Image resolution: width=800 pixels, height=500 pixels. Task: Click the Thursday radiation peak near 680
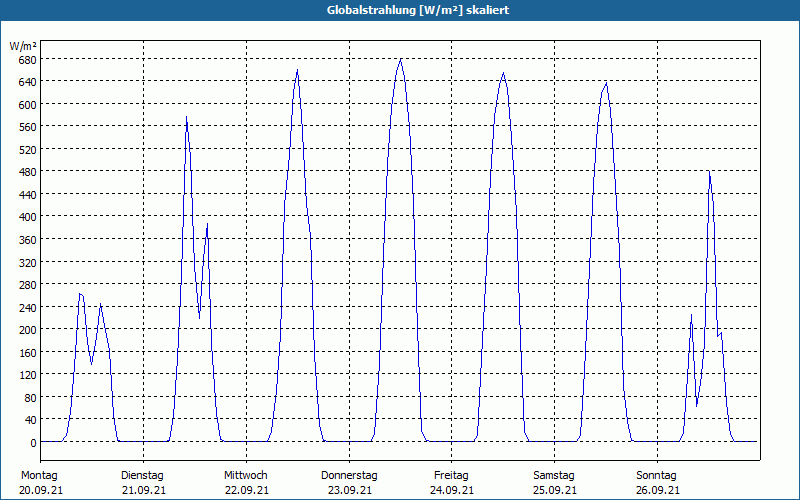point(401,60)
